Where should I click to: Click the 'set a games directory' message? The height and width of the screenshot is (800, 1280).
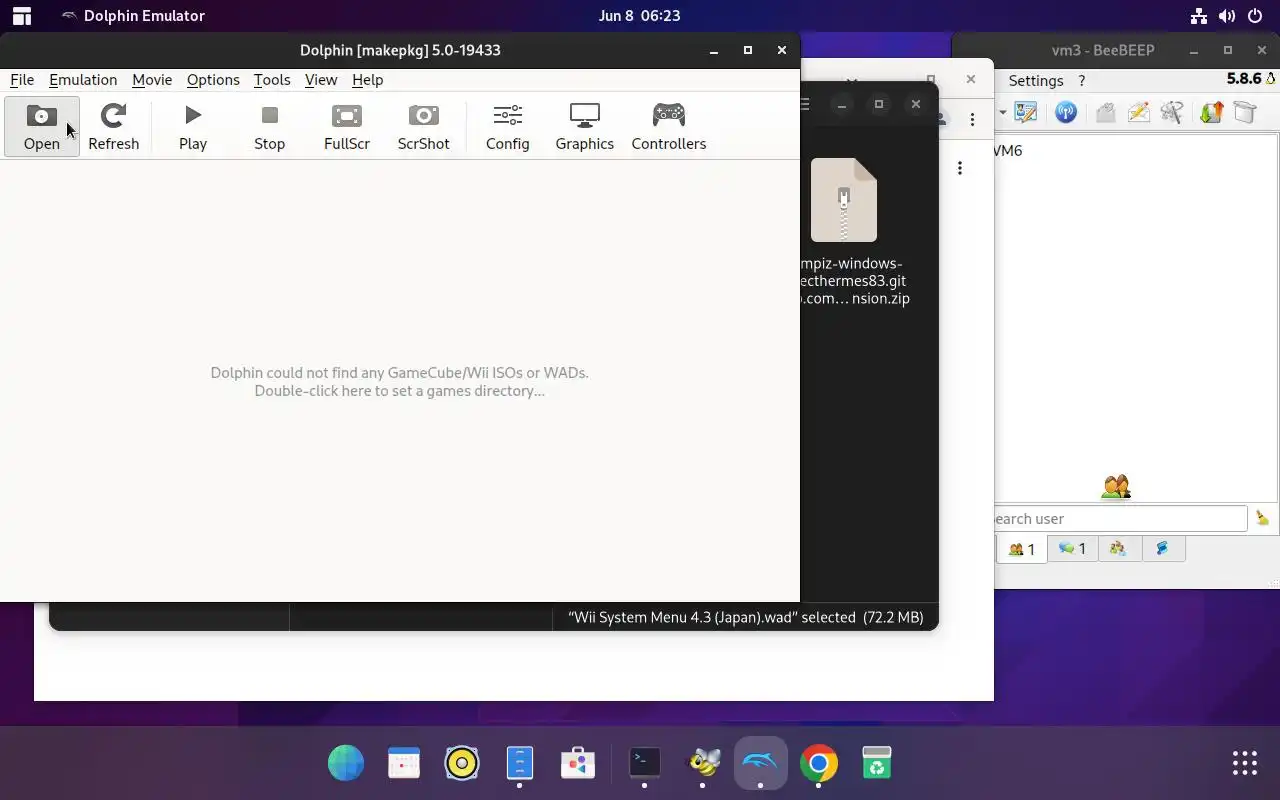point(399,382)
